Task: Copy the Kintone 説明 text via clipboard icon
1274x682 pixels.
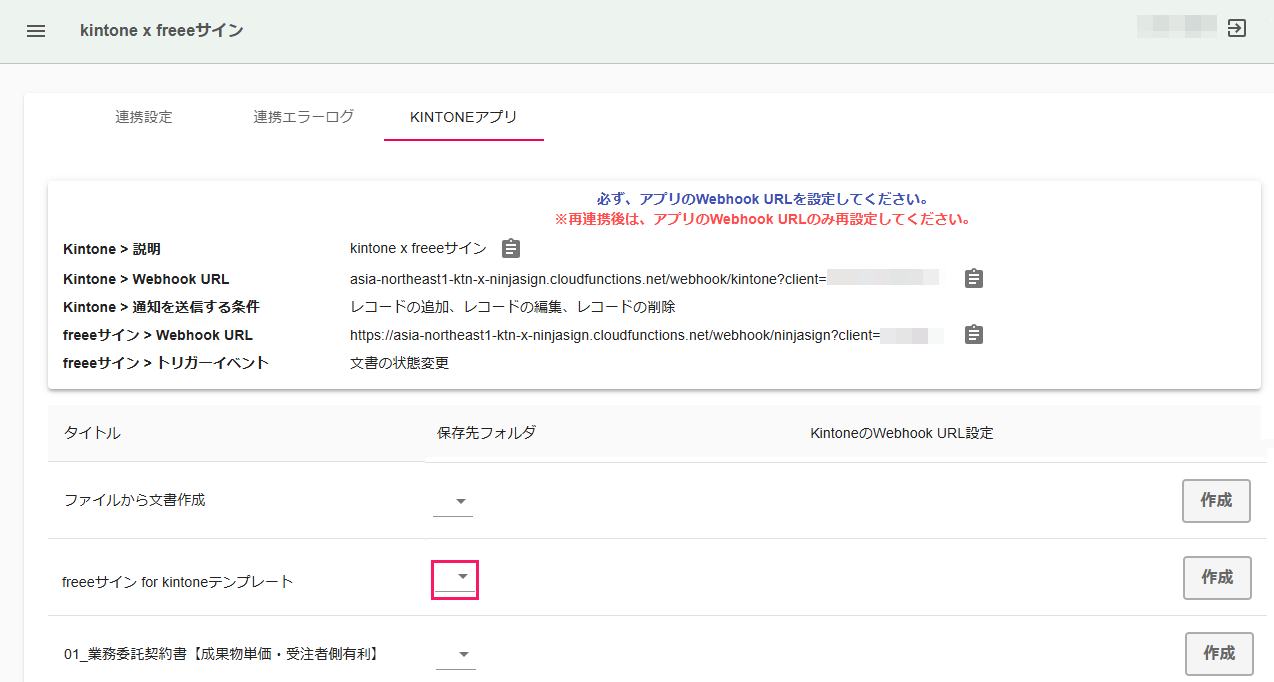Action: [x=511, y=248]
